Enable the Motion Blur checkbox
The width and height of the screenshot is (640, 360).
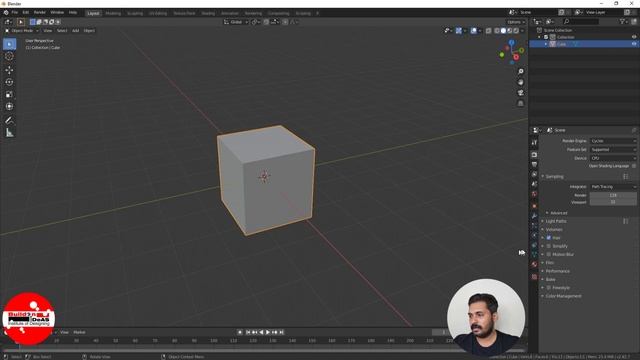549,254
